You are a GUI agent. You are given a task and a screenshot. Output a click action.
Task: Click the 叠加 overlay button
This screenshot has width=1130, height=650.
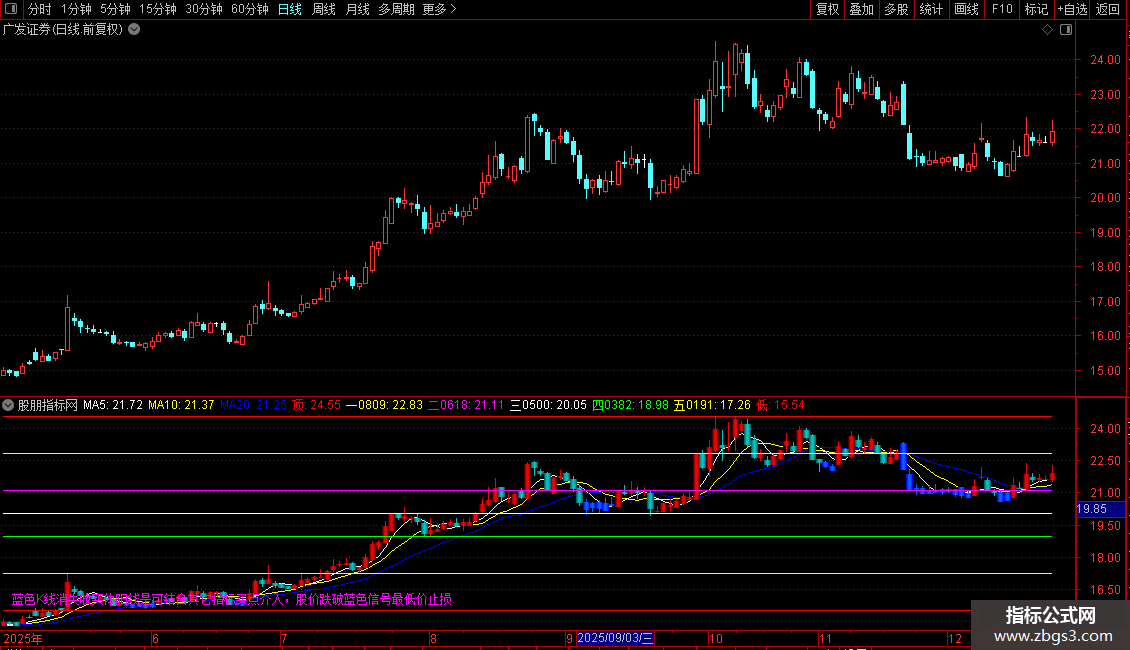(x=861, y=9)
